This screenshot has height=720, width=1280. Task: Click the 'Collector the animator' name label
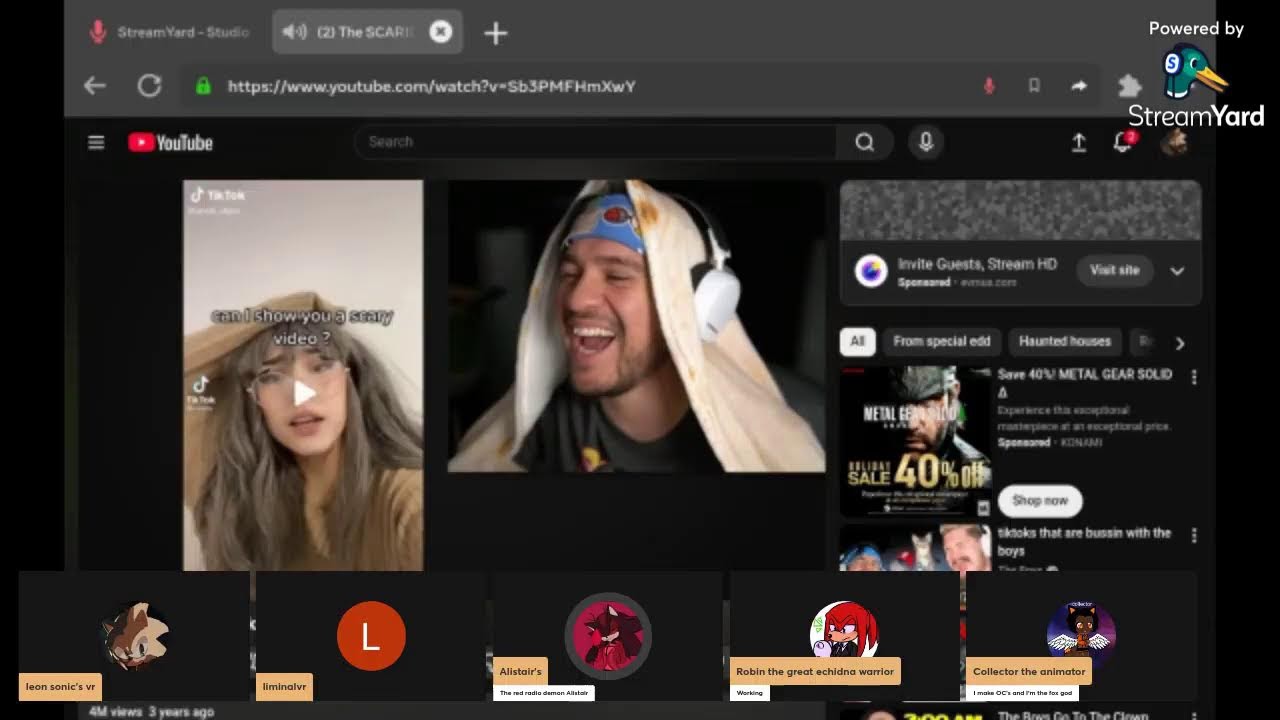click(x=1029, y=672)
